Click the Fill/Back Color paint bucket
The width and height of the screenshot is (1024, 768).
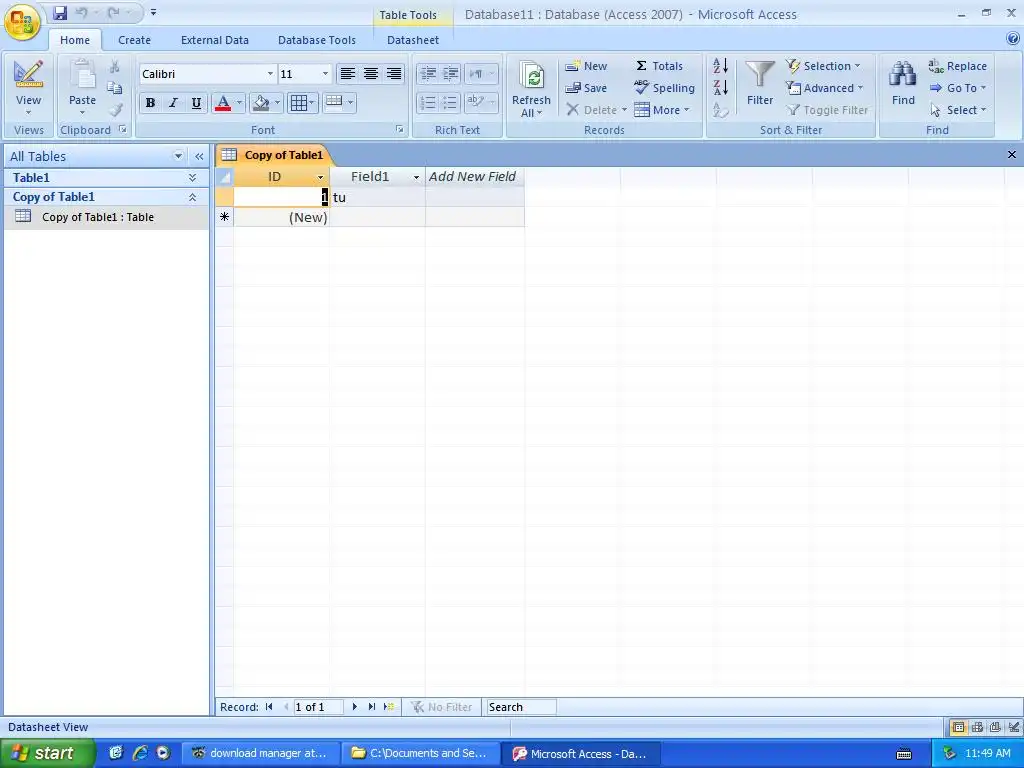pyautogui.click(x=261, y=103)
